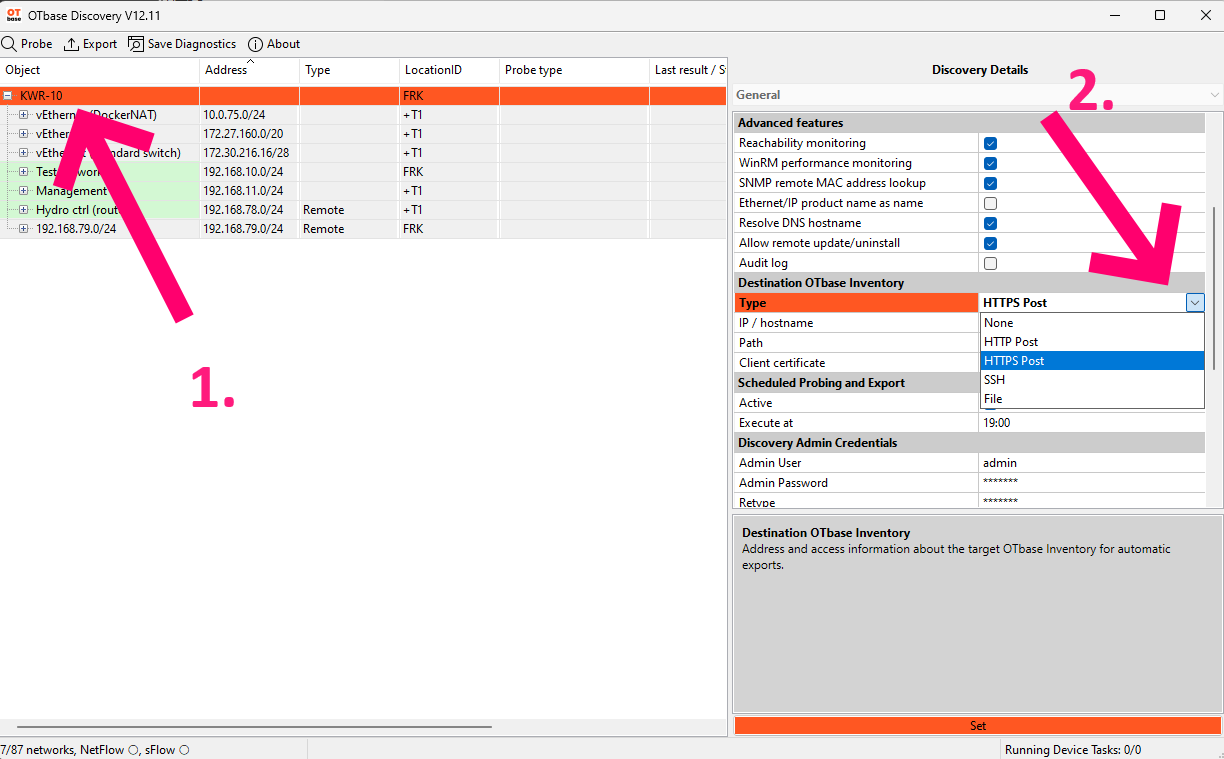Collapse the KWR-10 tree node

tap(8, 96)
